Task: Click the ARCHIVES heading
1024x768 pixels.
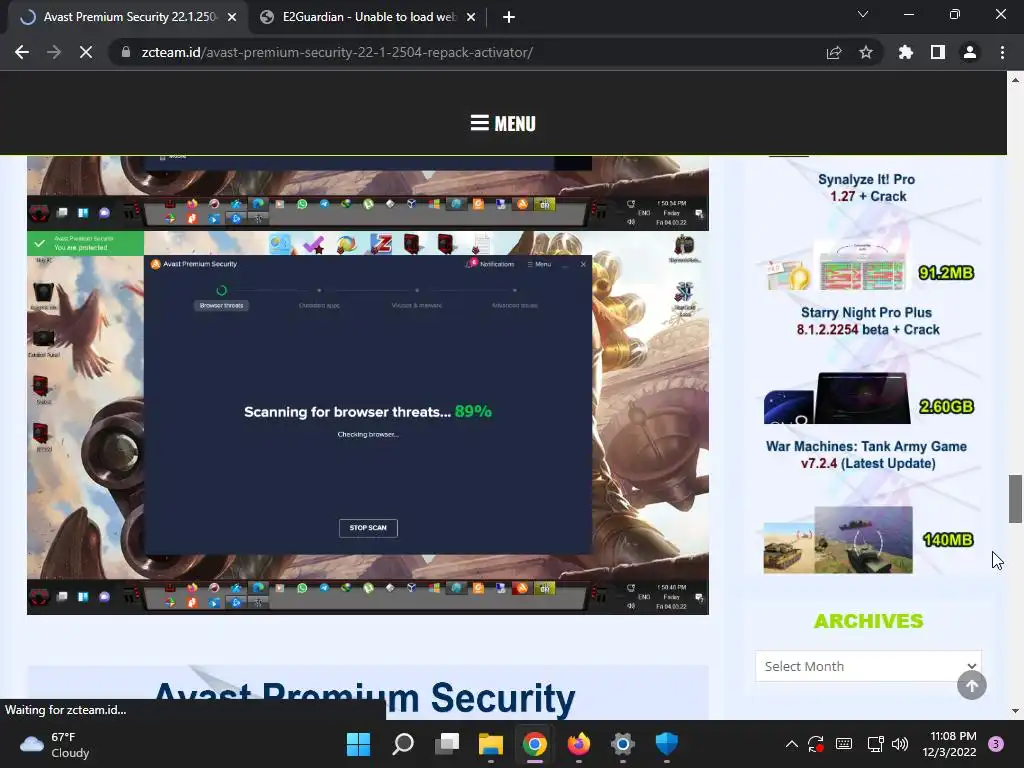Action: coord(868,621)
